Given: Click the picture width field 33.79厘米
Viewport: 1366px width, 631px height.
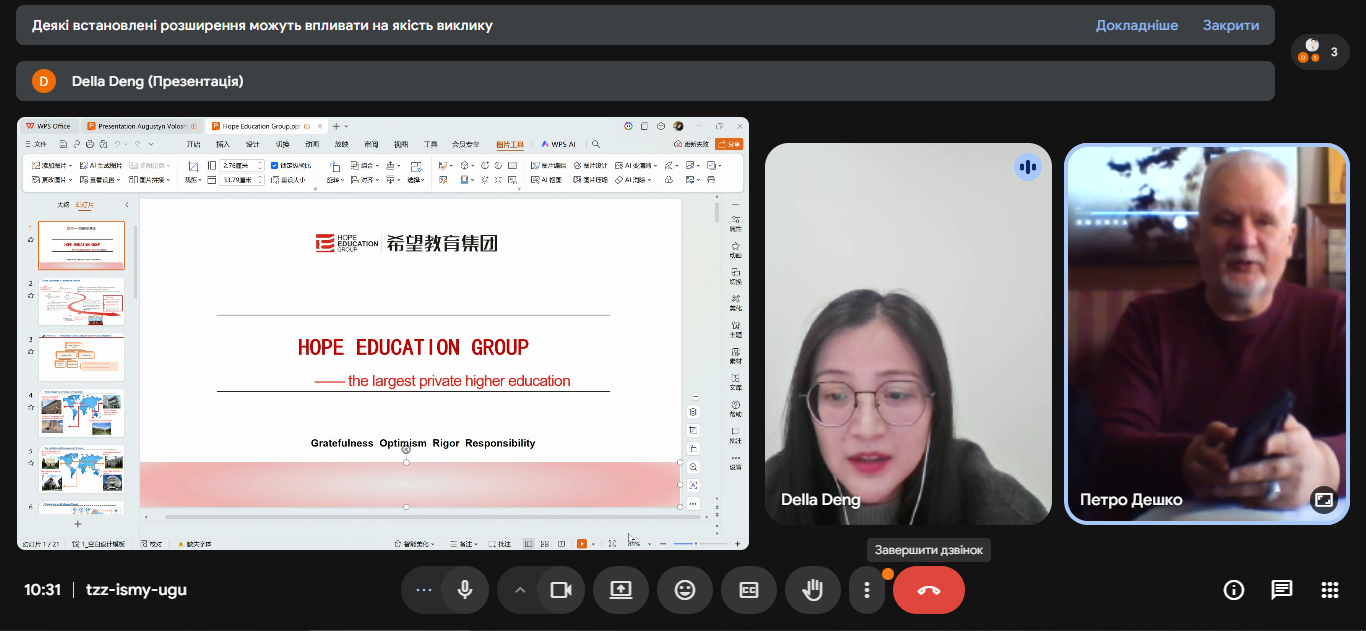Looking at the screenshot, I should (x=242, y=180).
